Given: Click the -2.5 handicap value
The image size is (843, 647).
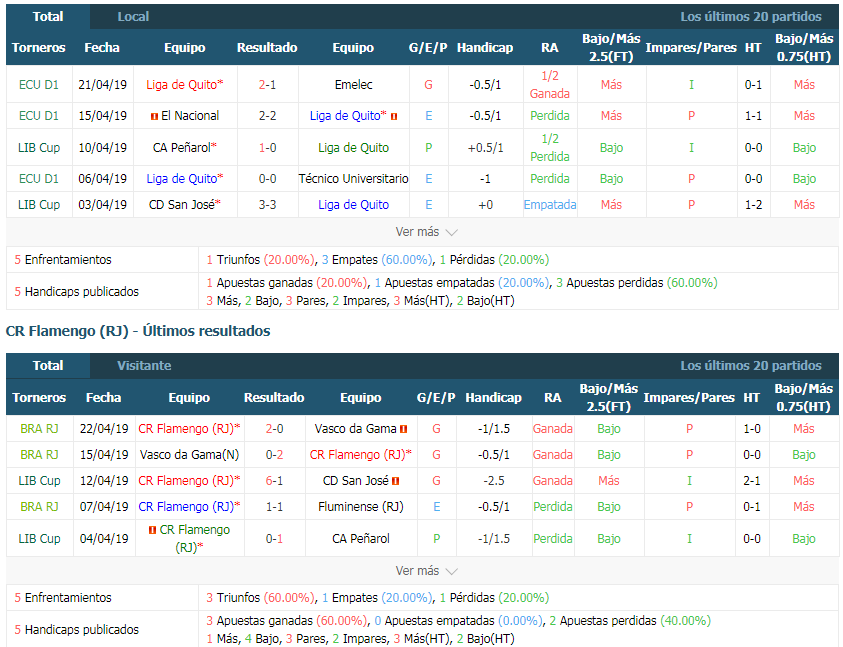Looking at the screenshot, I should 494,481.
